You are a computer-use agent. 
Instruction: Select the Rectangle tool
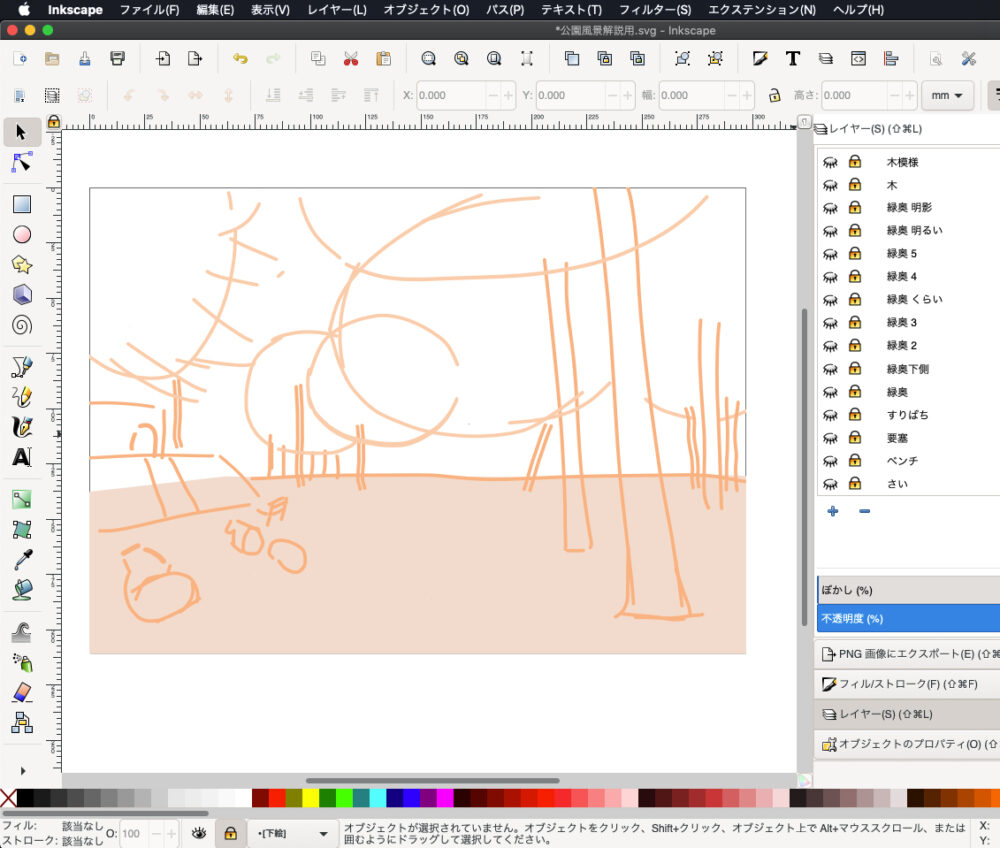(22, 204)
